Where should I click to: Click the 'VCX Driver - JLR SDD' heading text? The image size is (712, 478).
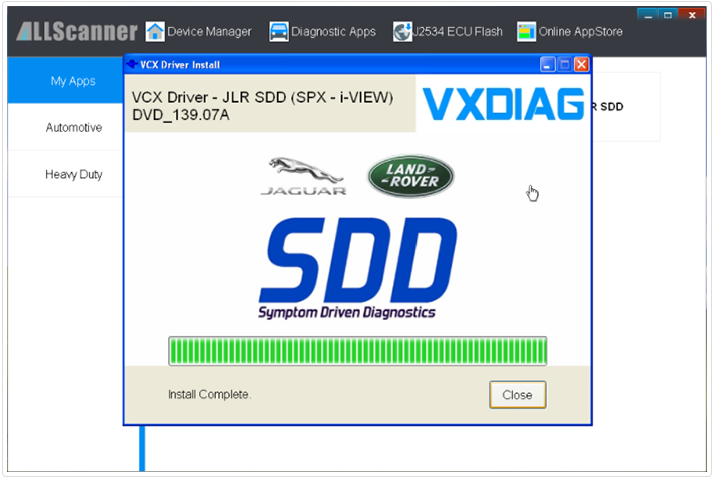coord(262,106)
